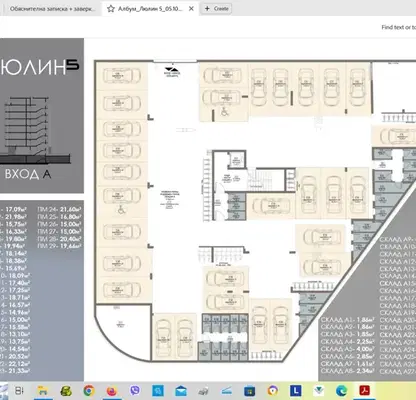
Task: Select the Албум_Люлин 5 tab
Action: pyautogui.click(x=150, y=9)
